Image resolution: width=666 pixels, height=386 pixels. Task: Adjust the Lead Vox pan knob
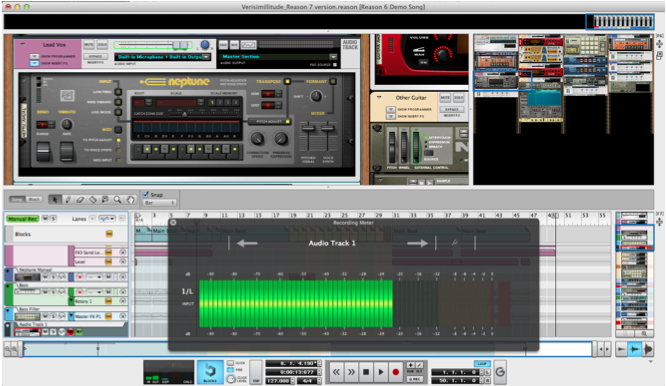point(205,45)
